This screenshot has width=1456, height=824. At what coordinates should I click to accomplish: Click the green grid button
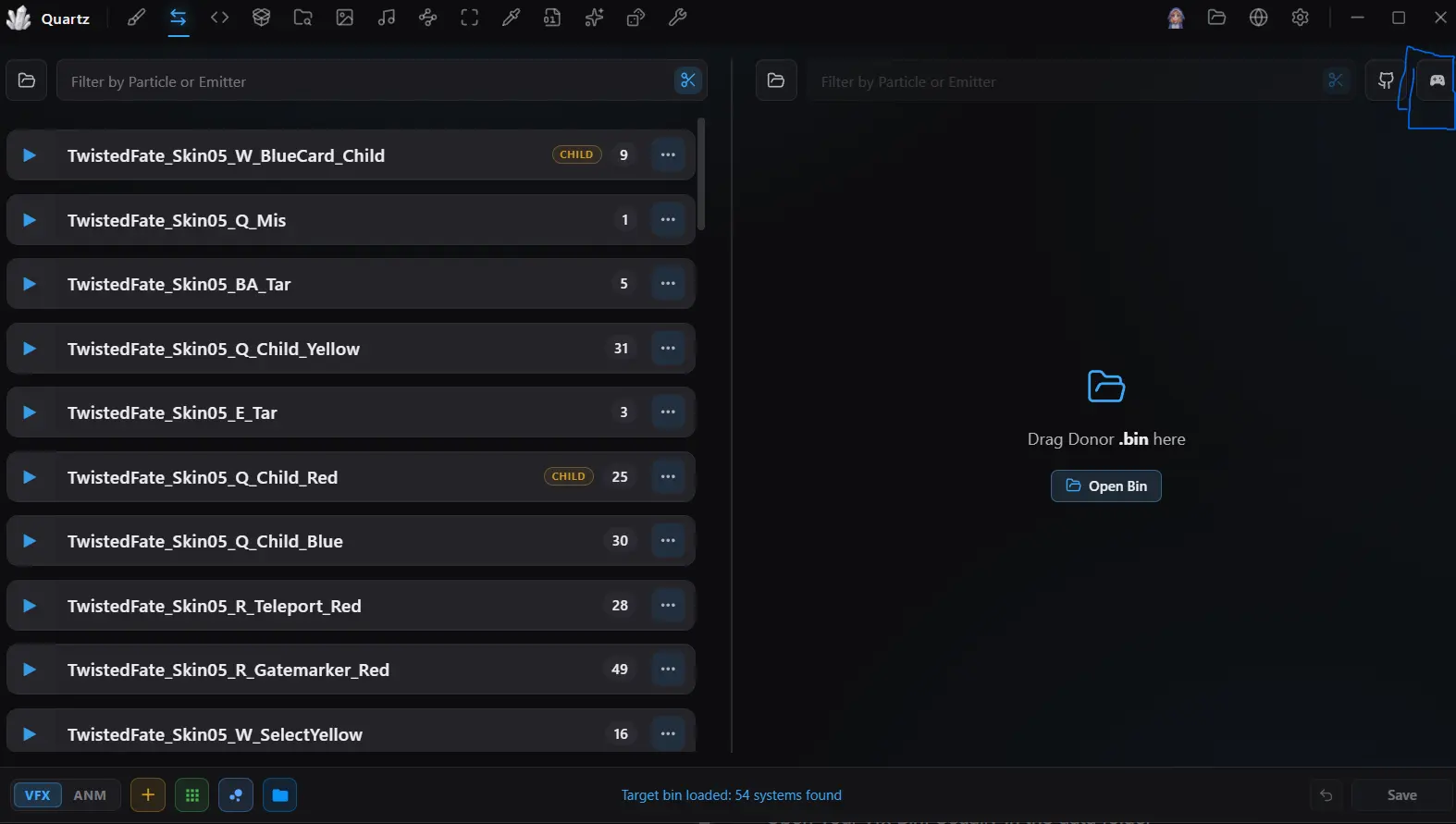pos(191,795)
